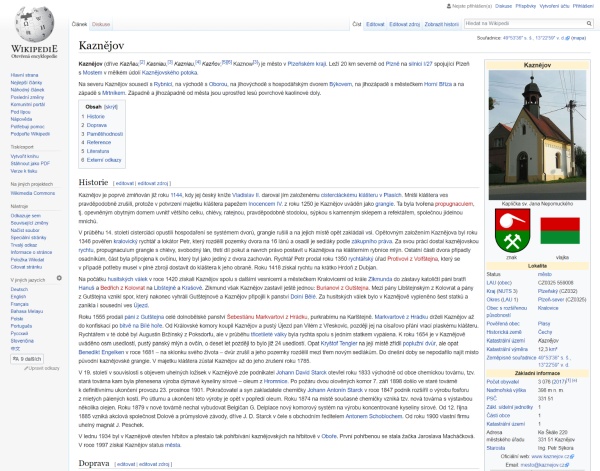Click Přihlášení link at top
600x471 pixels.
click(x=583, y=6)
